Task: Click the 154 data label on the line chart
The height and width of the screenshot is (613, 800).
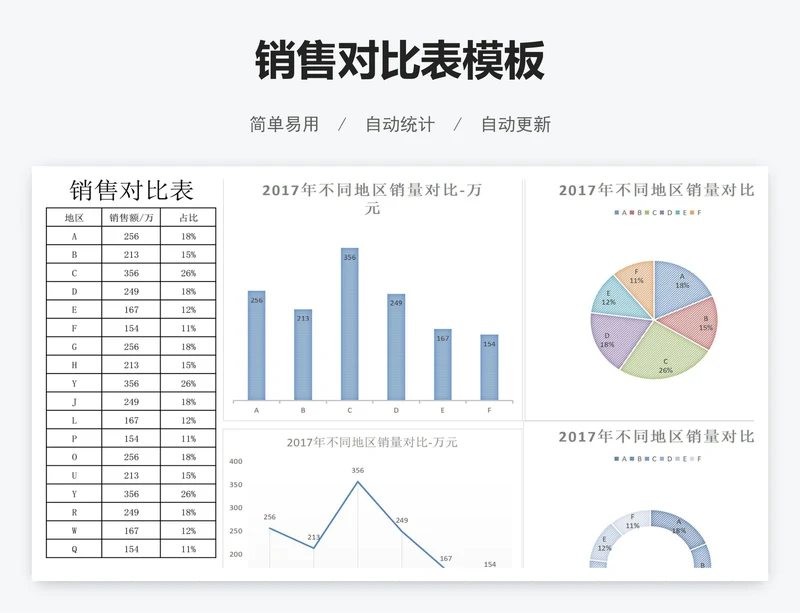Action: tap(490, 564)
